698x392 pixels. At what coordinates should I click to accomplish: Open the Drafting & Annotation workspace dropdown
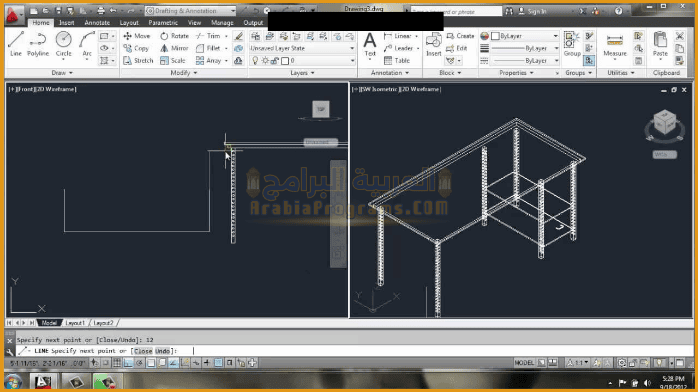(x=191, y=11)
